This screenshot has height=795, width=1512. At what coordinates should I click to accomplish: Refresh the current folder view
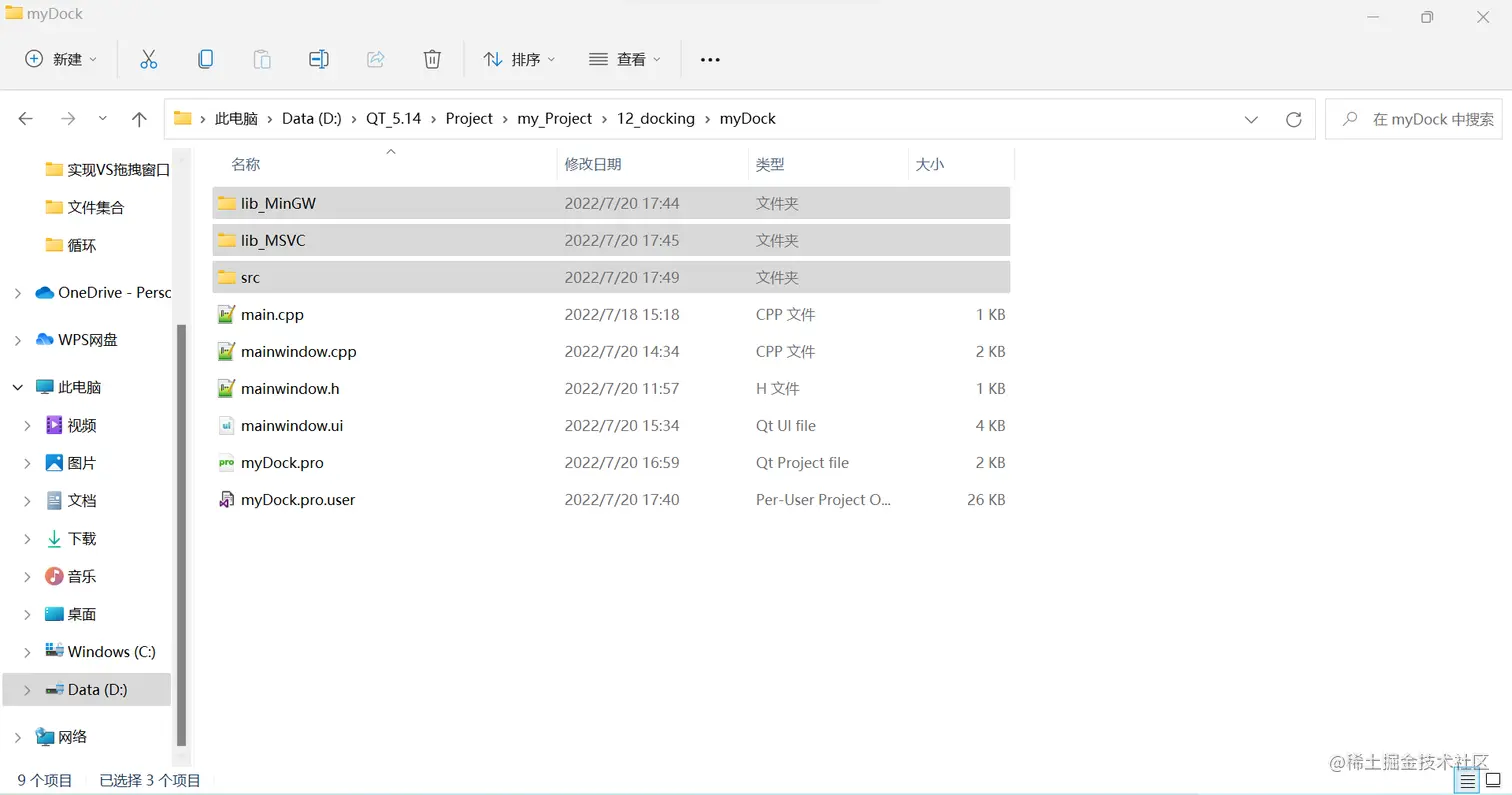pos(1294,119)
